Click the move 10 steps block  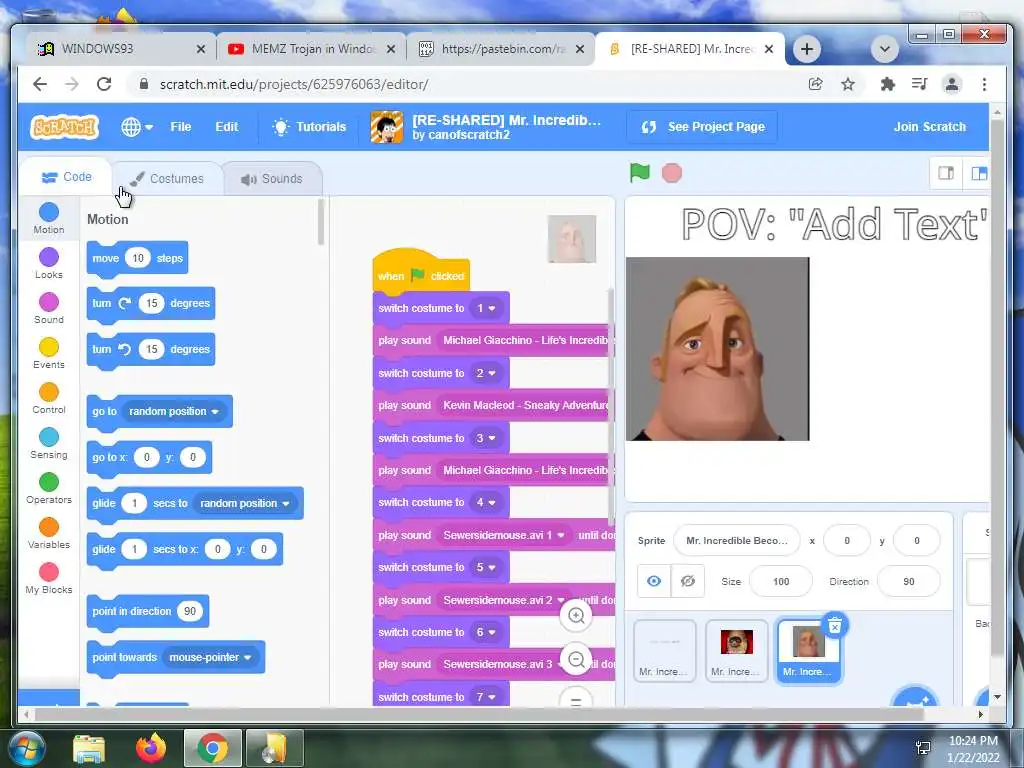137,259
